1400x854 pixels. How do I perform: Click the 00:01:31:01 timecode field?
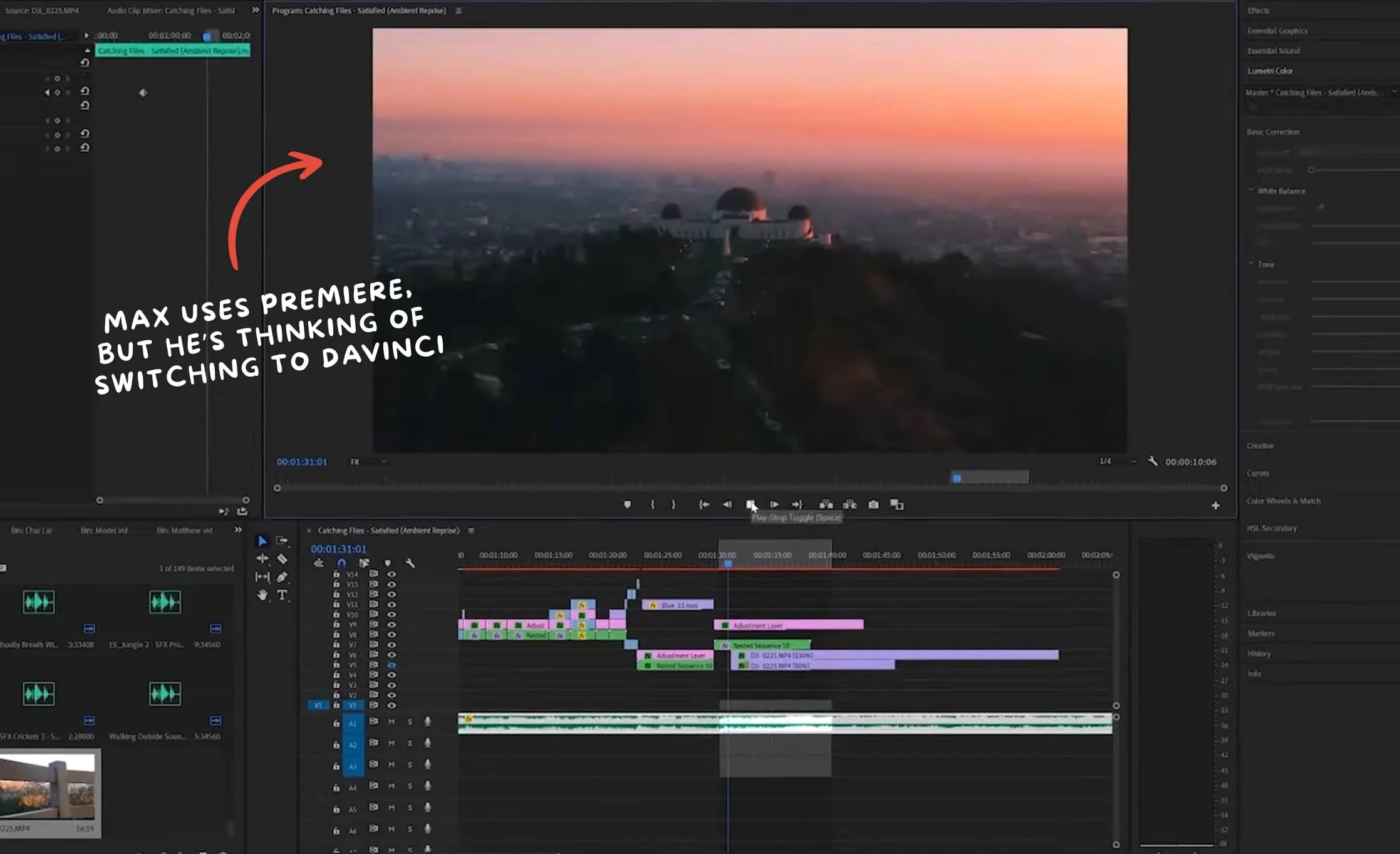point(338,548)
